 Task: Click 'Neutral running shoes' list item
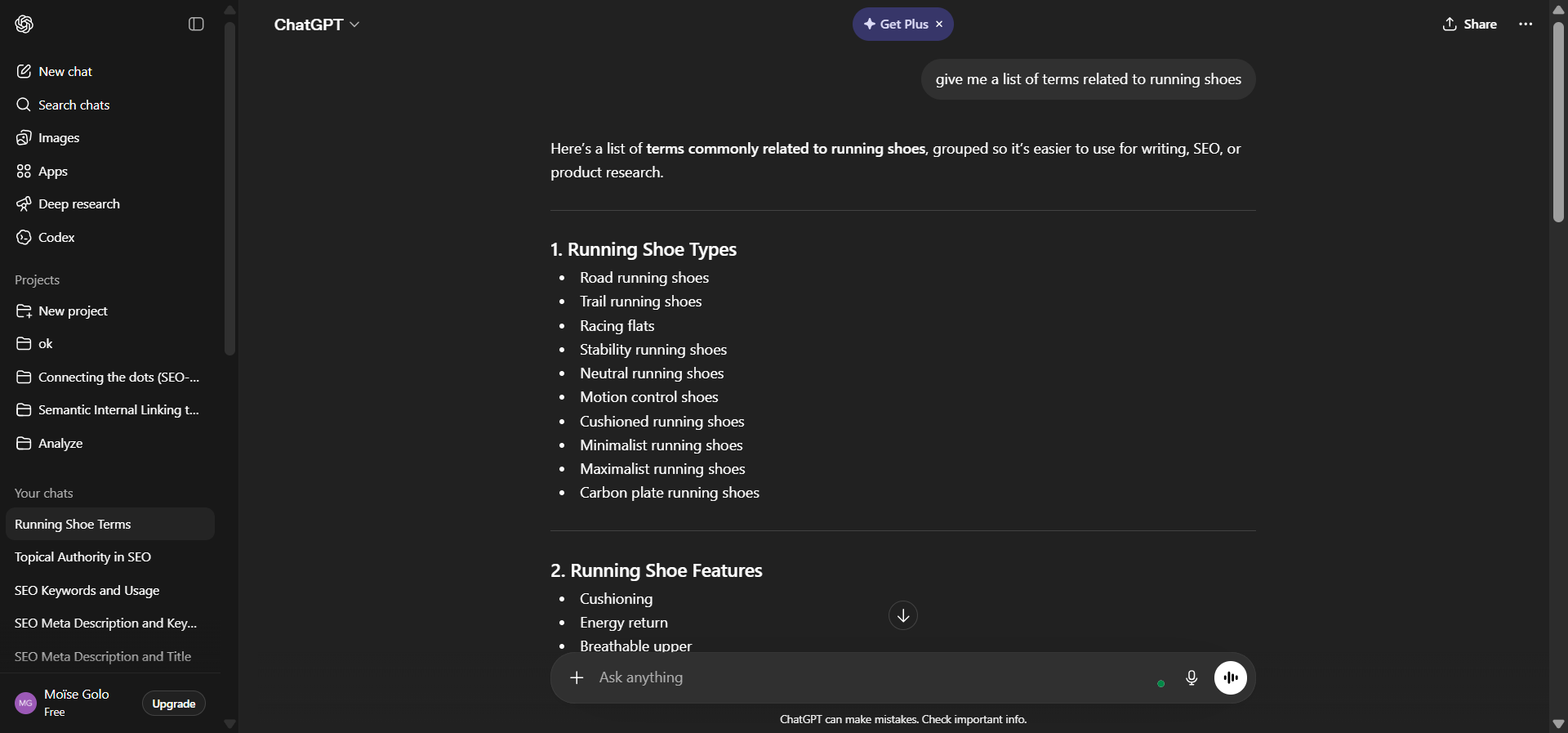pyautogui.click(x=652, y=373)
